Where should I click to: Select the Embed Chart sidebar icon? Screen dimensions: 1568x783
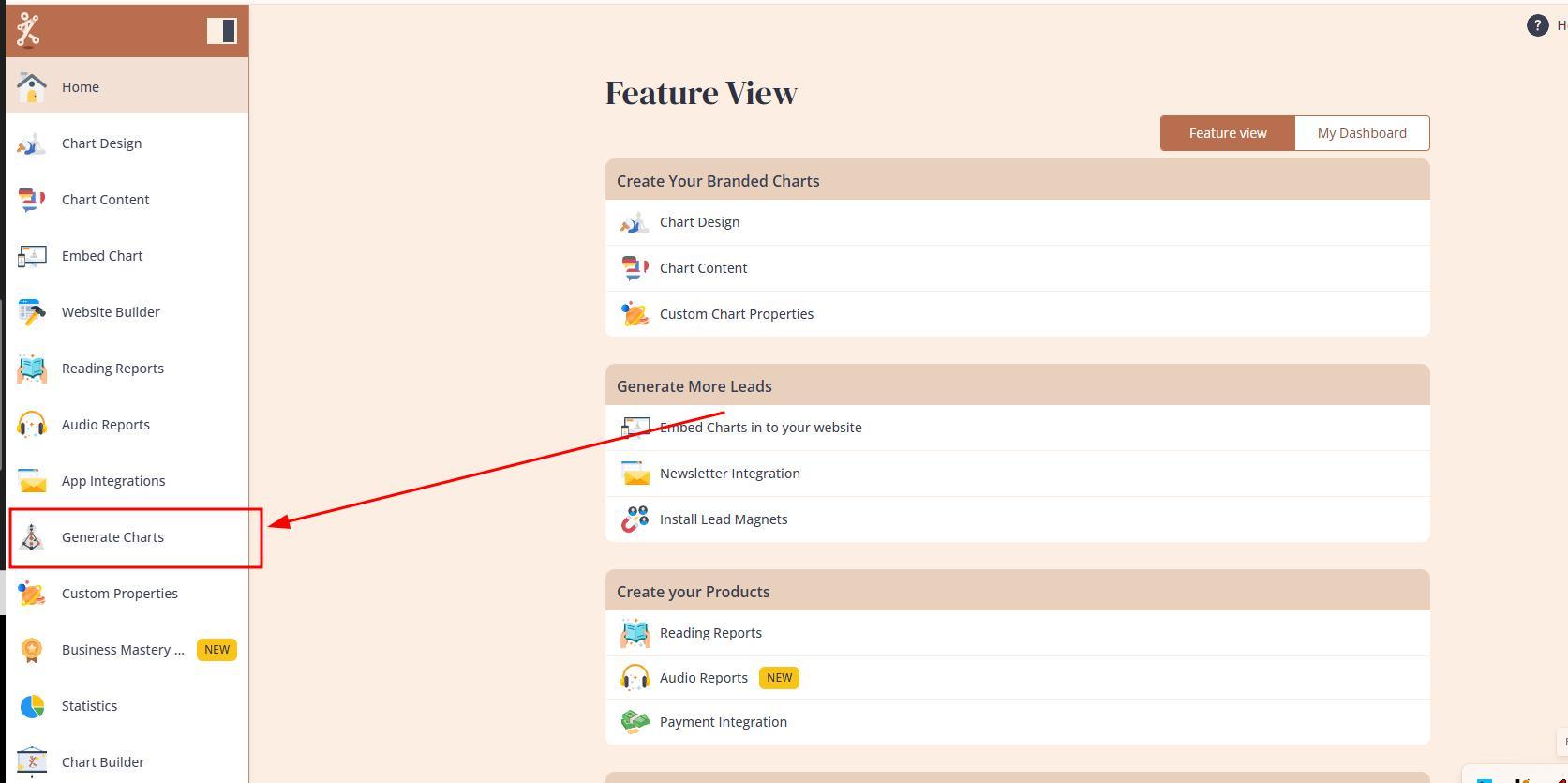tap(31, 256)
